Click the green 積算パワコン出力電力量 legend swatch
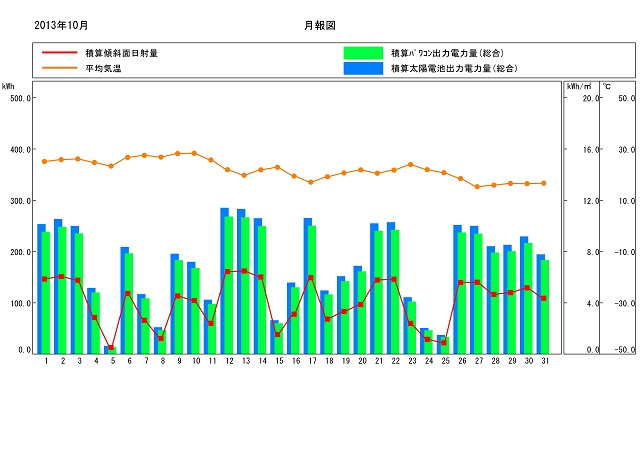 tap(363, 53)
